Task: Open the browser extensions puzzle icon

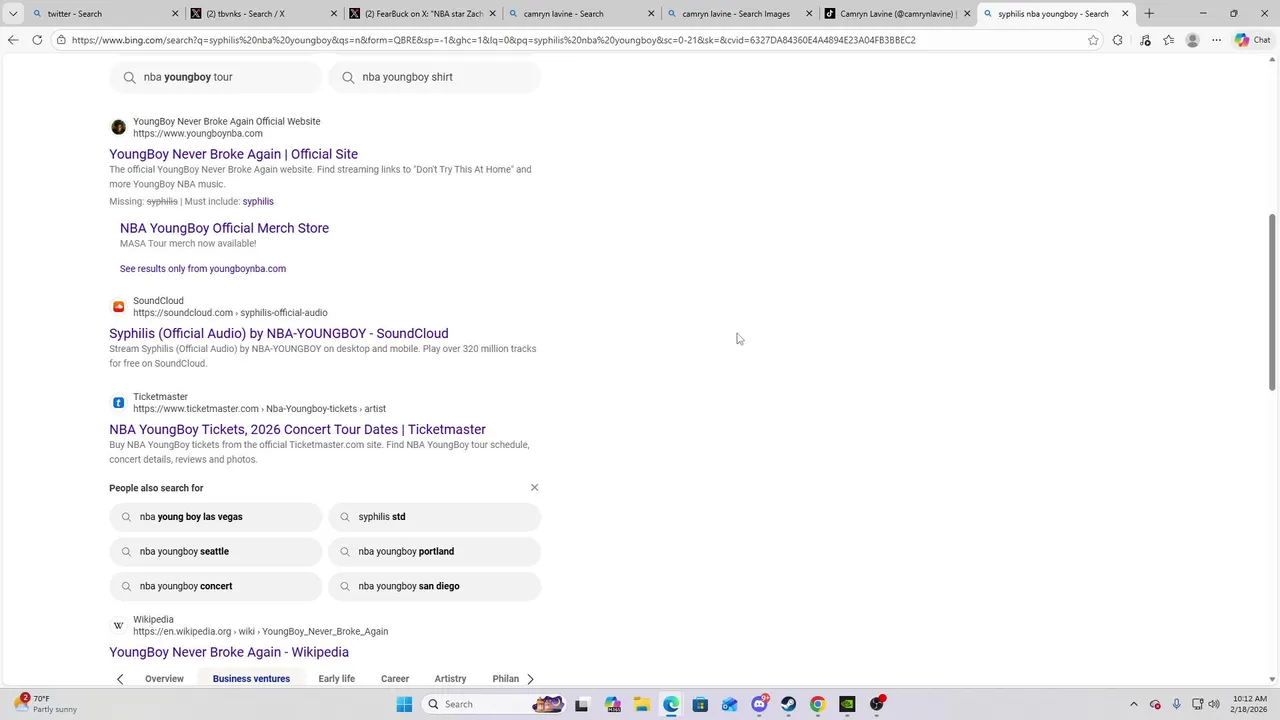Action: [x=1118, y=40]
